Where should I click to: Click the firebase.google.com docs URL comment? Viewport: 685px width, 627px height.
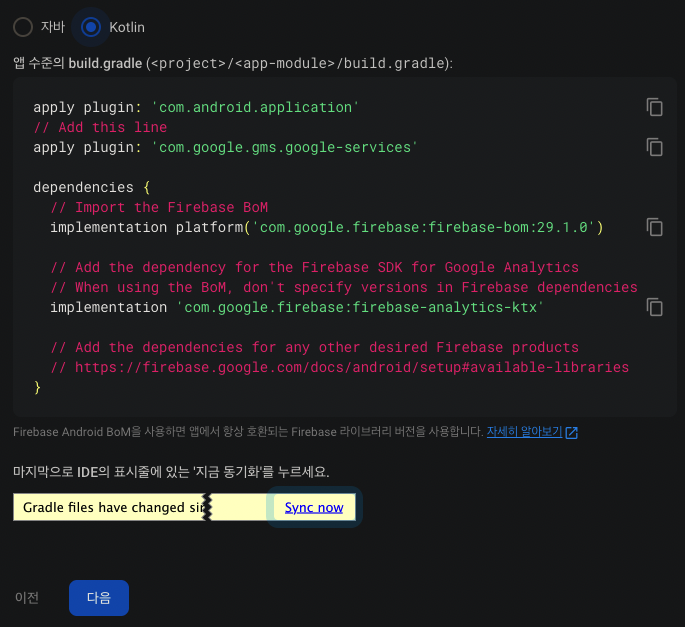click(x=340, y=367)
